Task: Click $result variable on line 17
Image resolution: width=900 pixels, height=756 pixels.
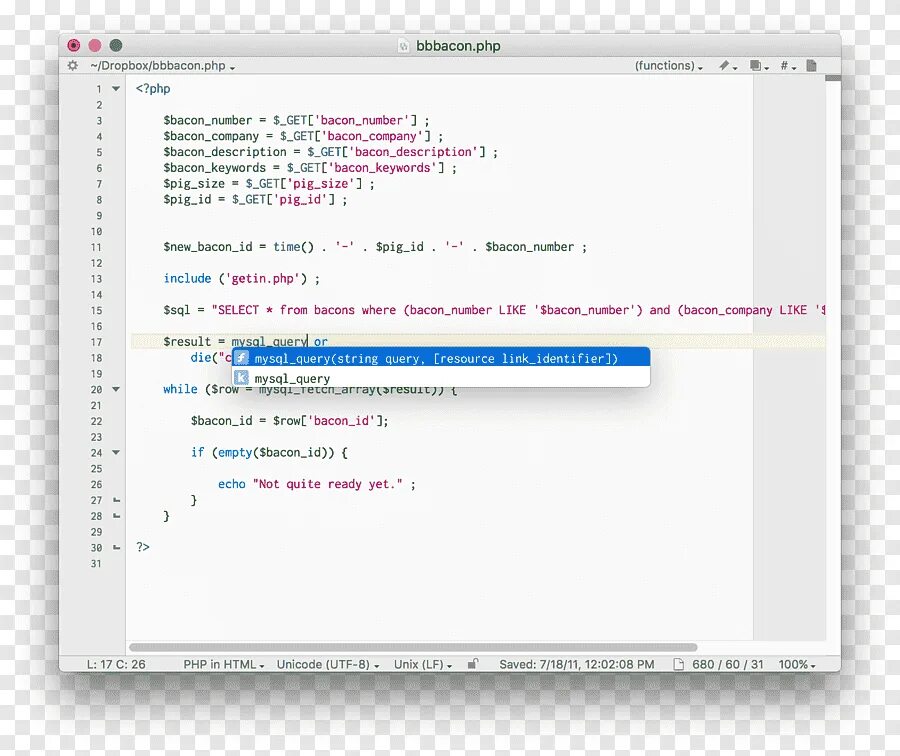Action: (x=187, y=342)
